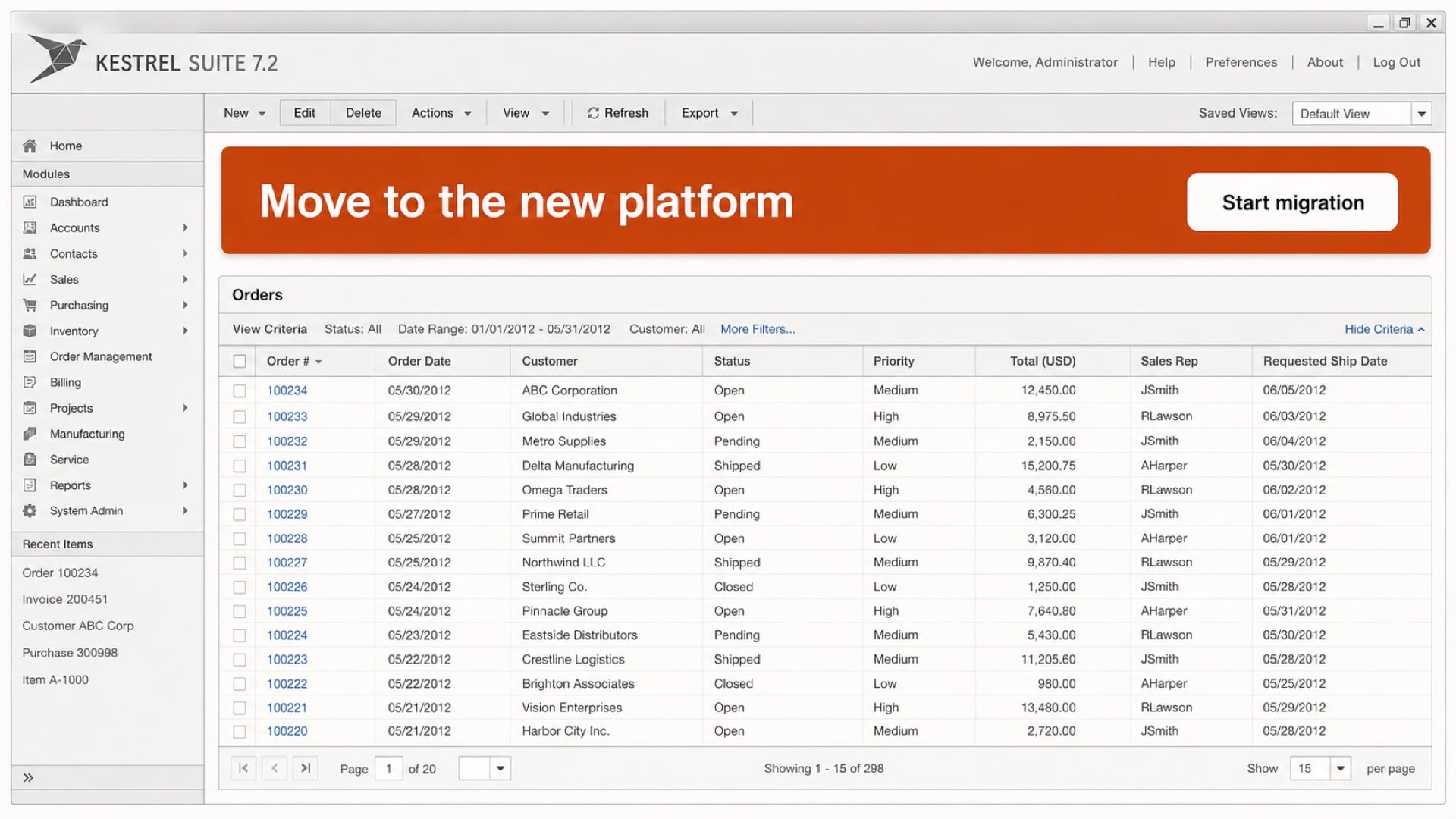
Task: Click the Dashboard chart icon in sidebar
Action: (x=30, y=202)
